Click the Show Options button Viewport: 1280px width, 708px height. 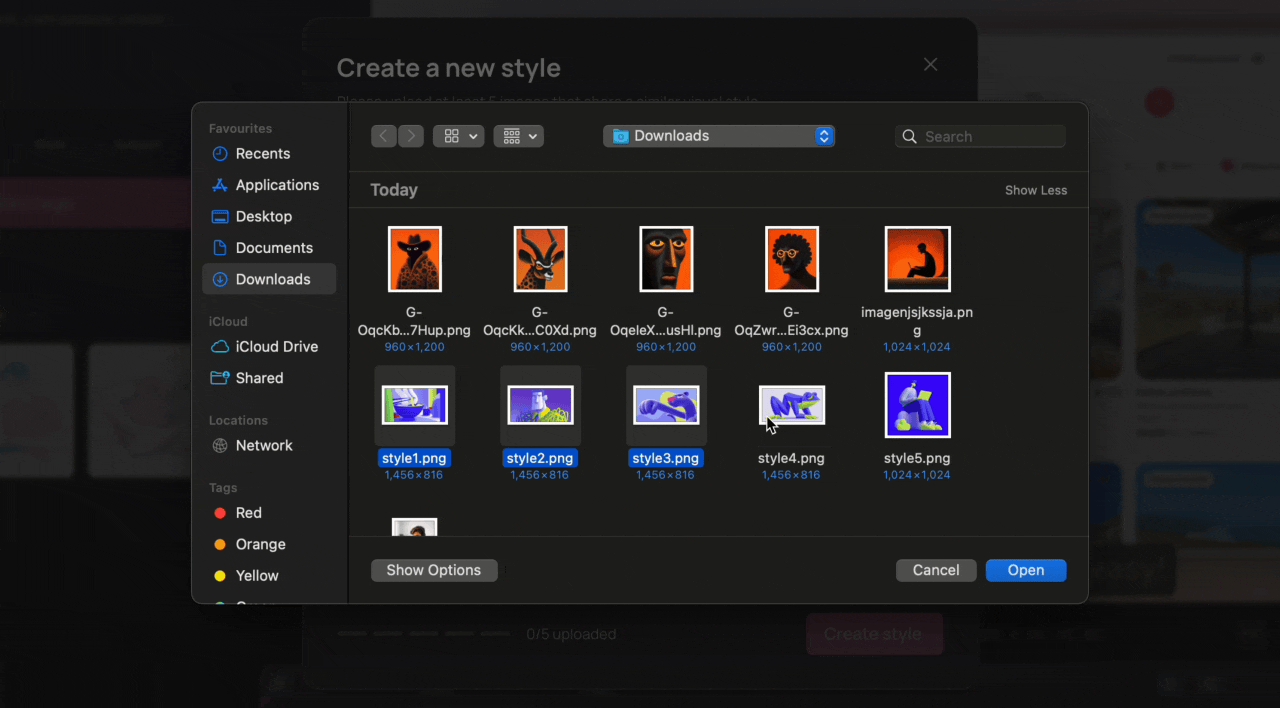434,570
